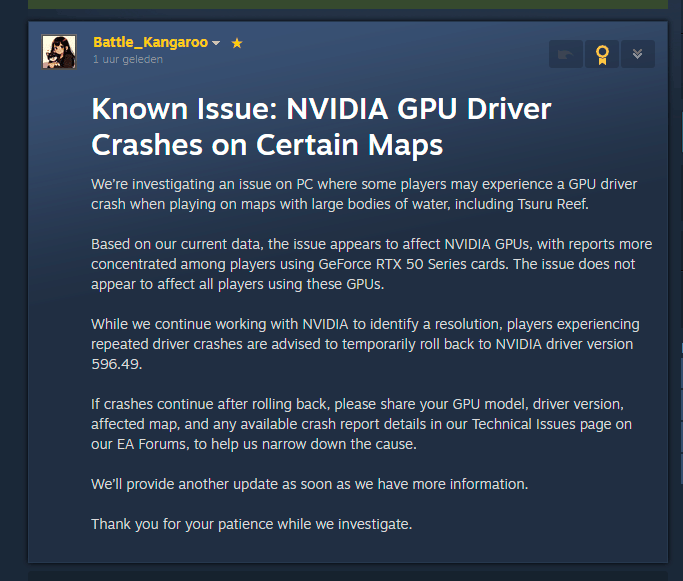Click the next post panel below this post
Screen dimensions: 683x581
click(348, 576)
